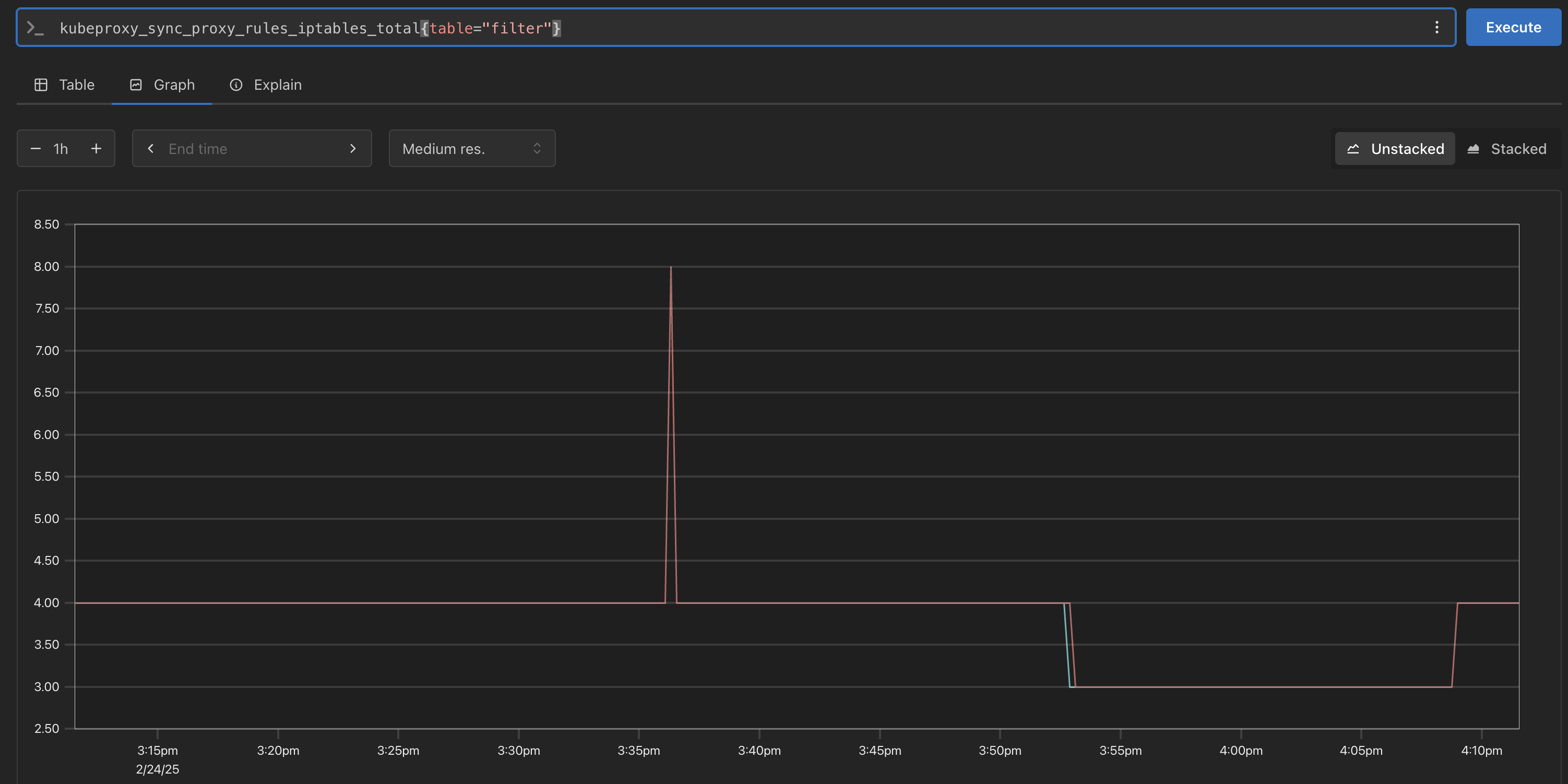Click the resolution dropdown up-down arrows
Viewport: 1568px width, 784px height.
(x=537, y=149)
